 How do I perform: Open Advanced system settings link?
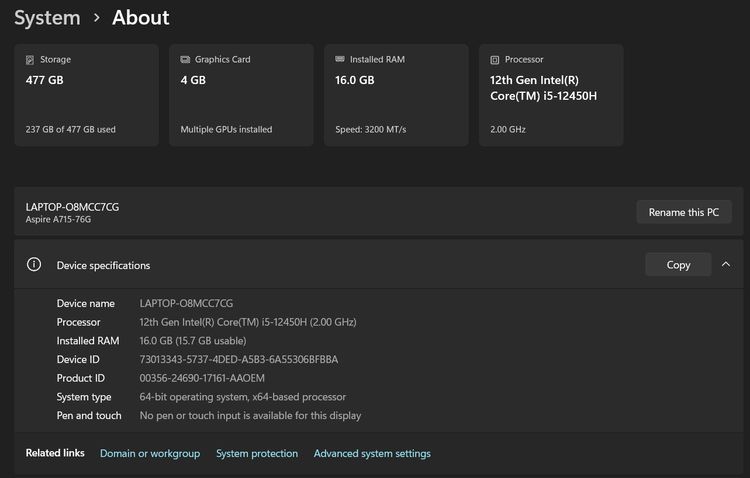pos(372,454)
